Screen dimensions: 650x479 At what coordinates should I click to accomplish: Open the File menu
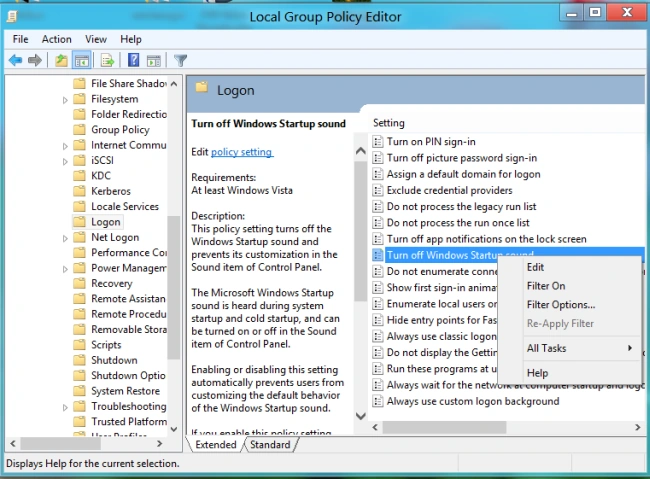20,39
